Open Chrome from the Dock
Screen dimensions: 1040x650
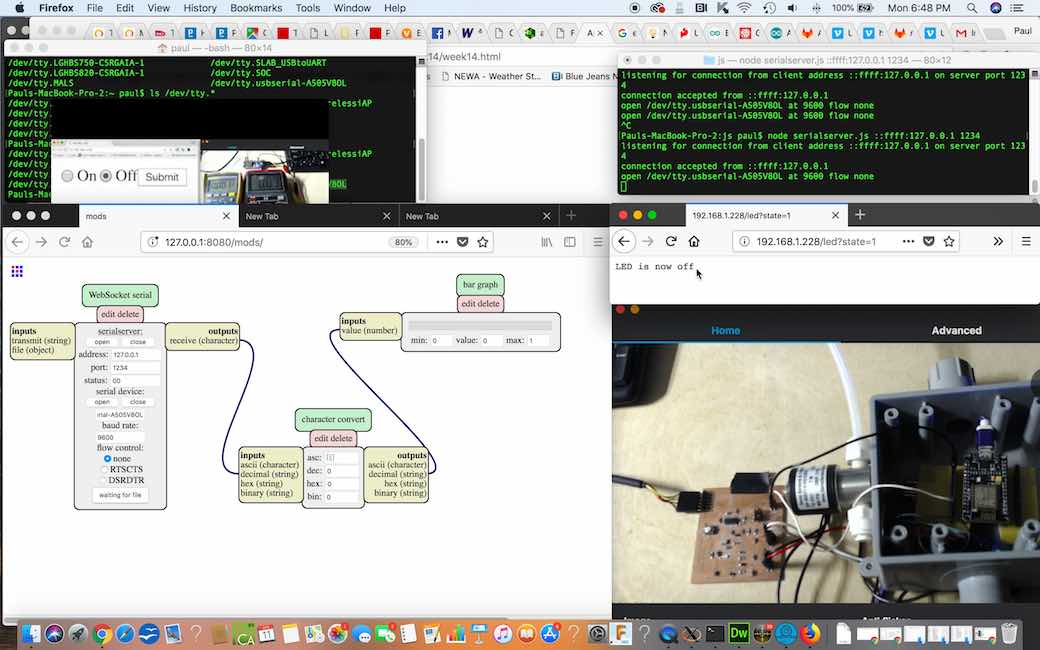(101, 635)
